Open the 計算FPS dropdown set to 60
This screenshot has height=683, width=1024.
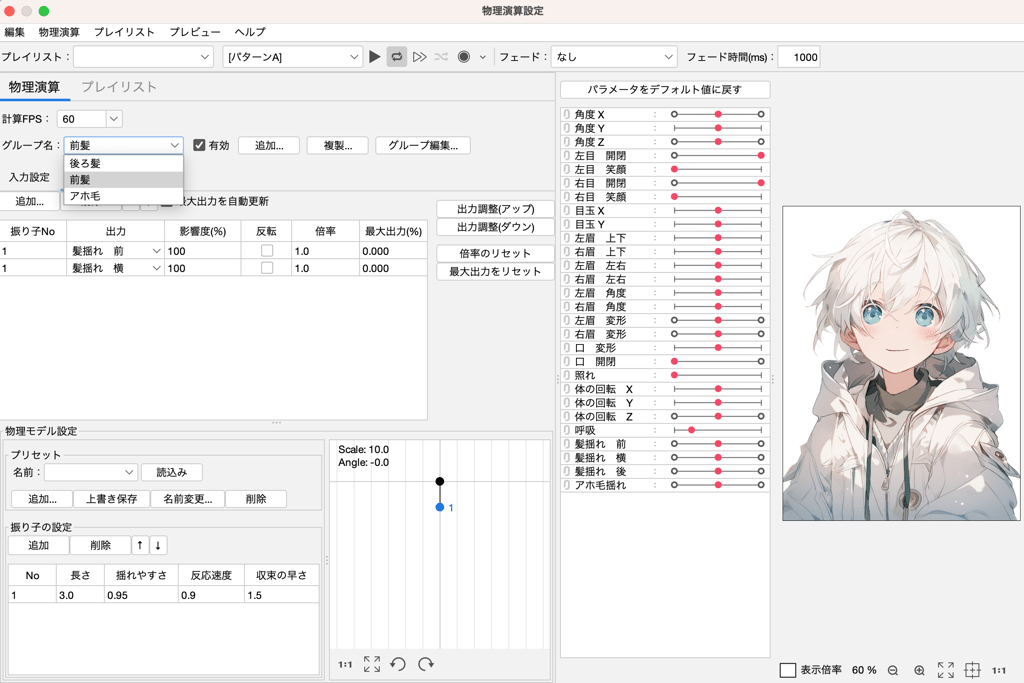(88, 118)
